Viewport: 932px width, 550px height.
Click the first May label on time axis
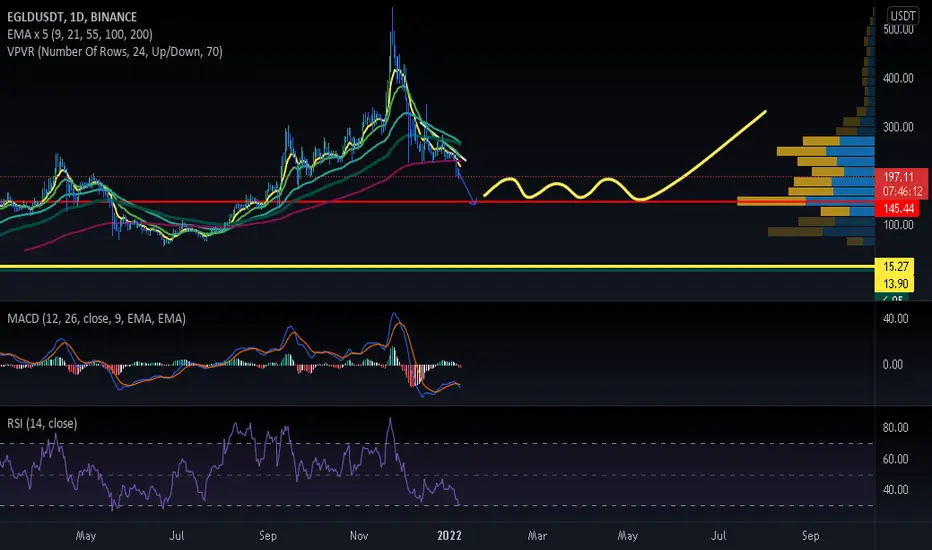[x=86, y=536]
